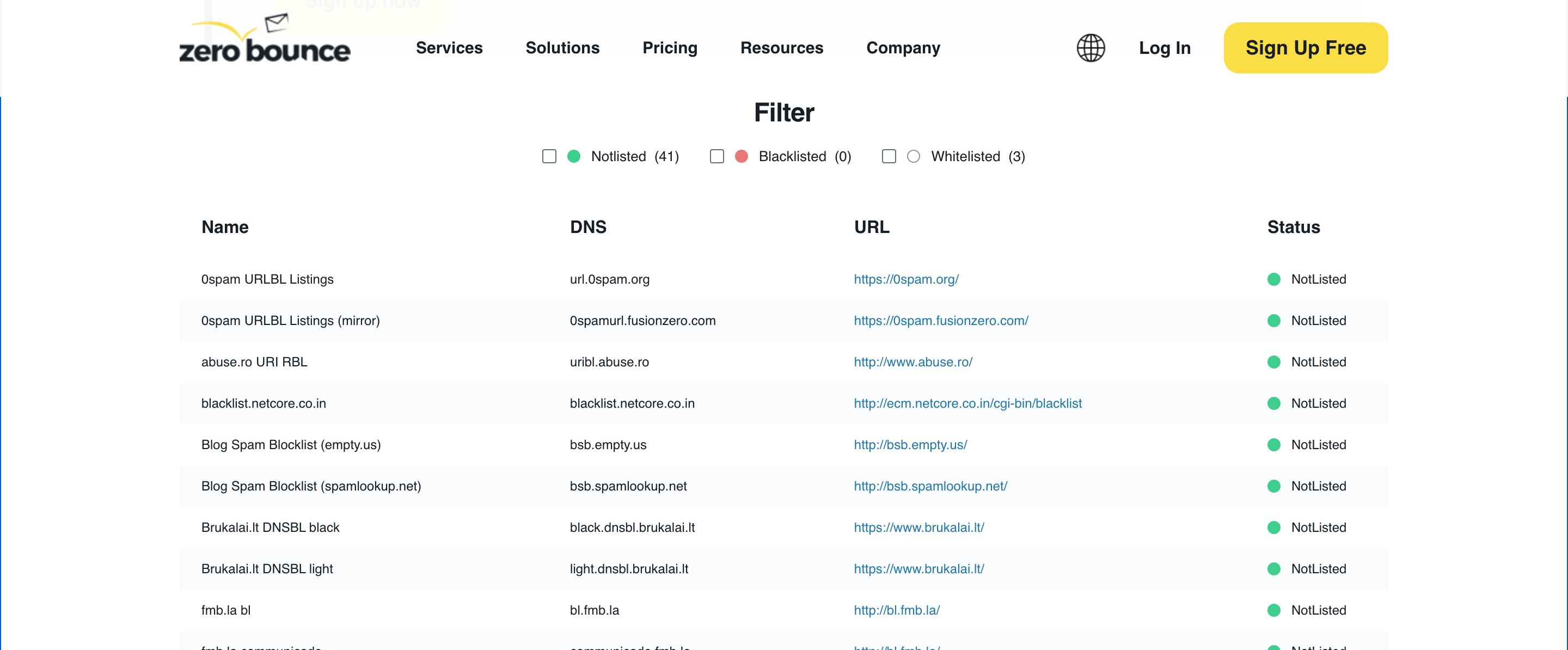This screenshot has width=1568, height=650.
Task: Expand the Resources menu
Action: point(781,47)
